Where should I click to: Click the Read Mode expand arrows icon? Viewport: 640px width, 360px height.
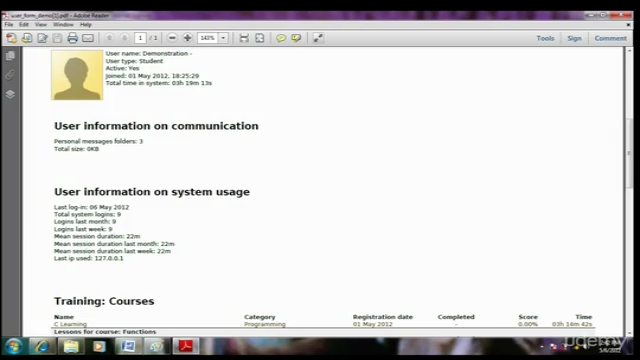point(318,38)
